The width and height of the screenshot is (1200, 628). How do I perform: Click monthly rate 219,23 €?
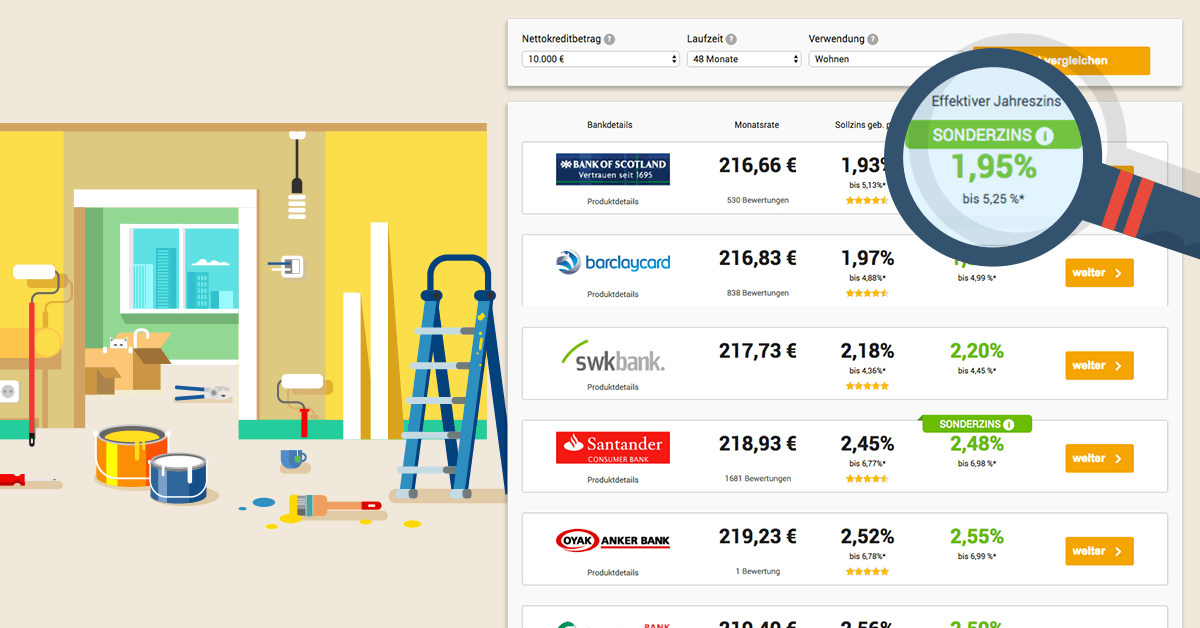pyautogui.click(x=758, y=537)
